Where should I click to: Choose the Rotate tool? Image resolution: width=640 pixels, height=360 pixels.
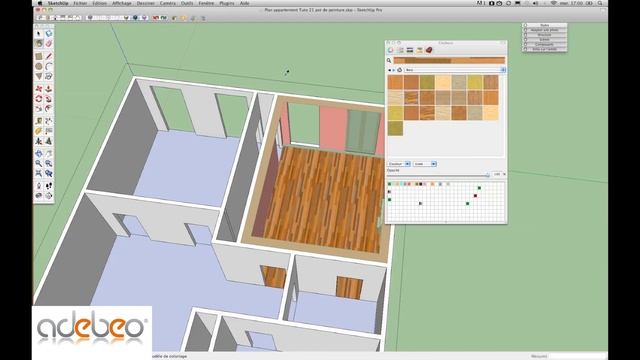pos(39,99)
